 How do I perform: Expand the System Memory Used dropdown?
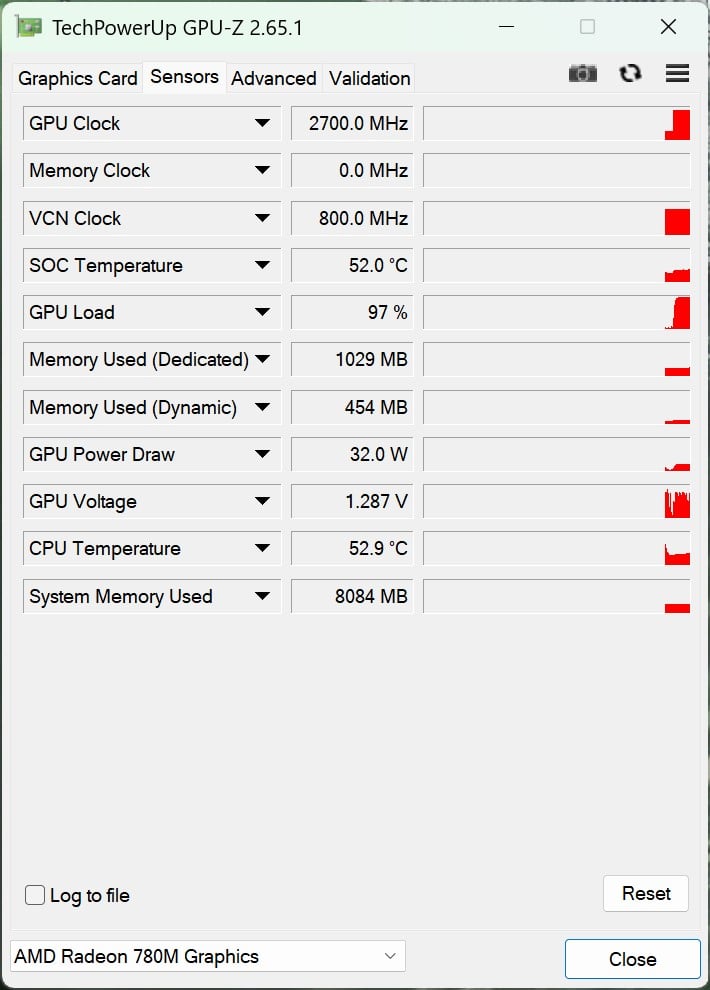pyautogui.click(x=262, y=596)
